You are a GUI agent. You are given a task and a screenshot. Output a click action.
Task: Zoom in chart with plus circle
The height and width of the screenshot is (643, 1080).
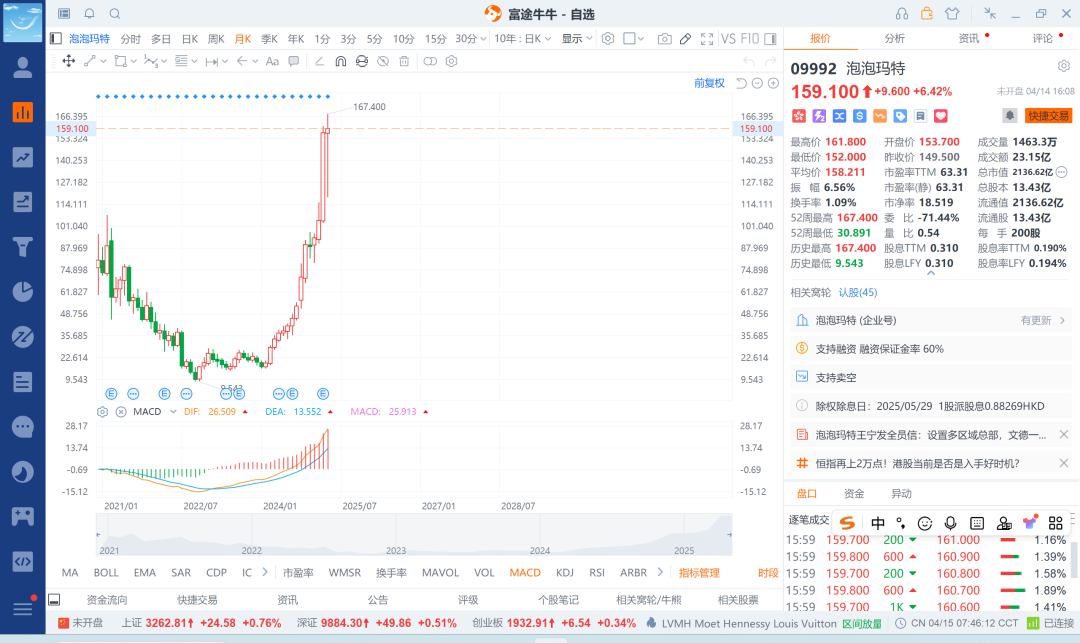[x=773, y=83]
